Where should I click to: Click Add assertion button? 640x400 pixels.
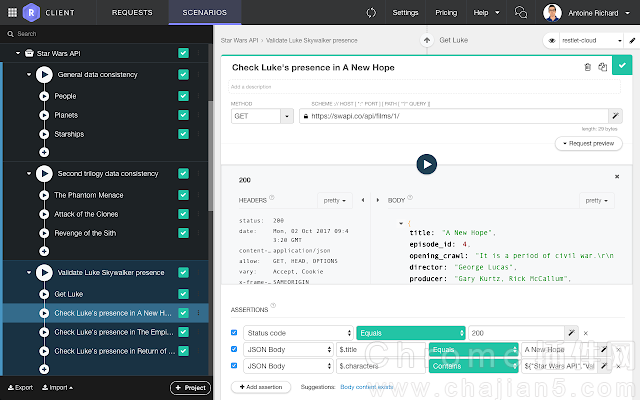pyautogui.click(x=261, y=387)
